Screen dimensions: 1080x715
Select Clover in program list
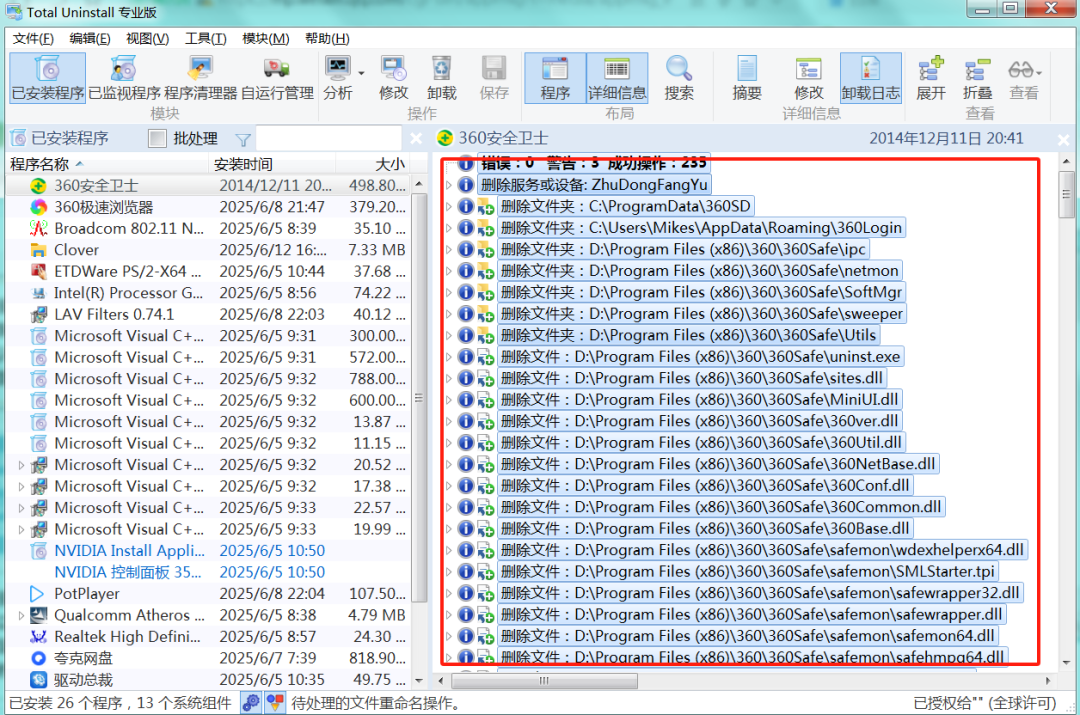tap(209, 249)
